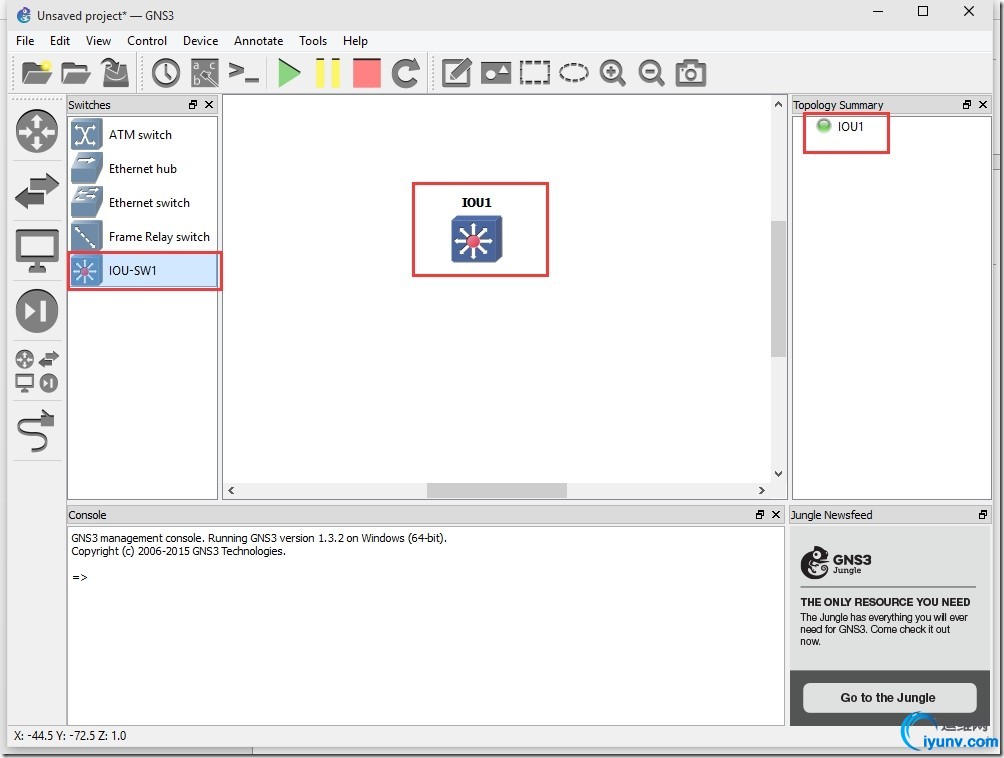The image size is (1004, 758).
Task: Start all devices with green play button
Action: point(289,72)
